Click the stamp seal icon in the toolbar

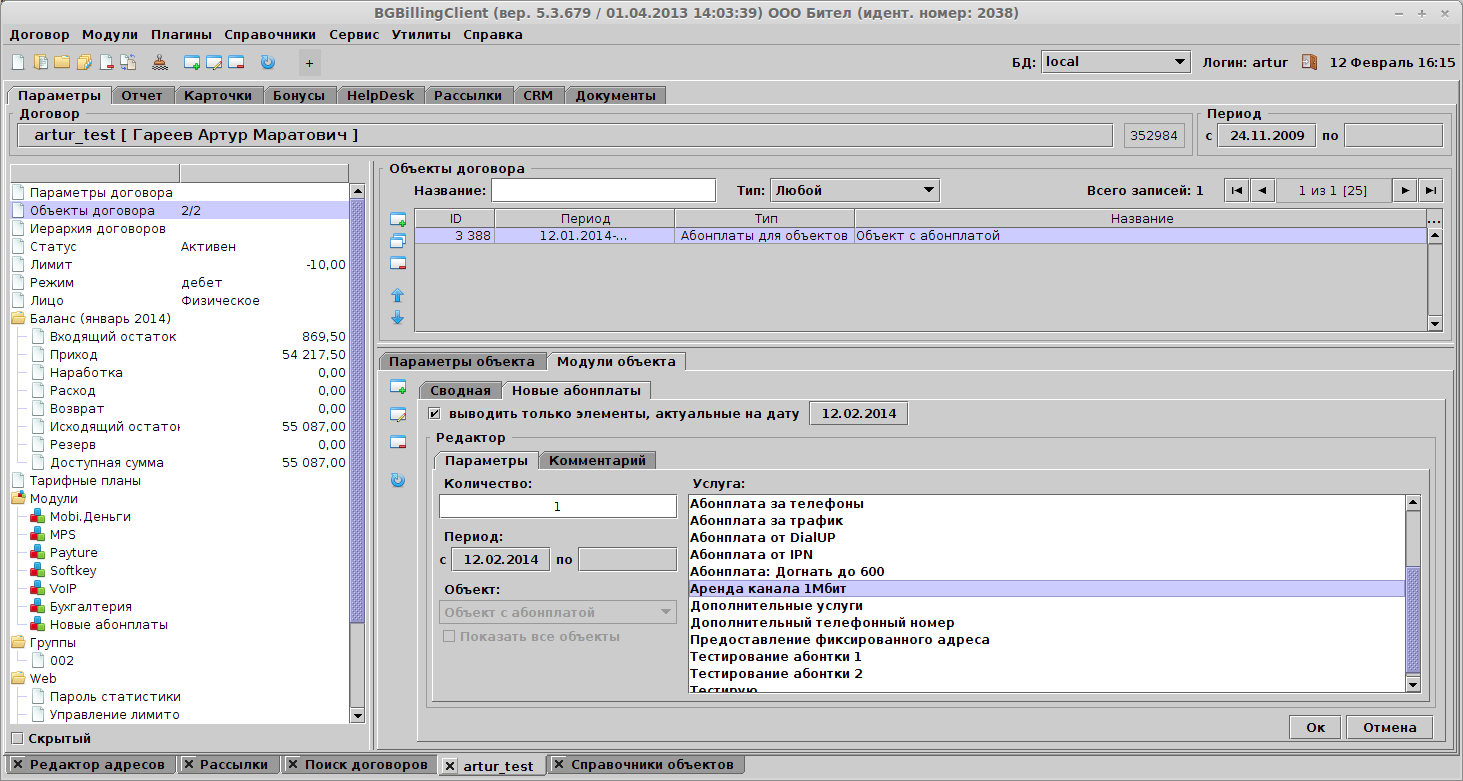pyautogui.click(x=161, y=62)
